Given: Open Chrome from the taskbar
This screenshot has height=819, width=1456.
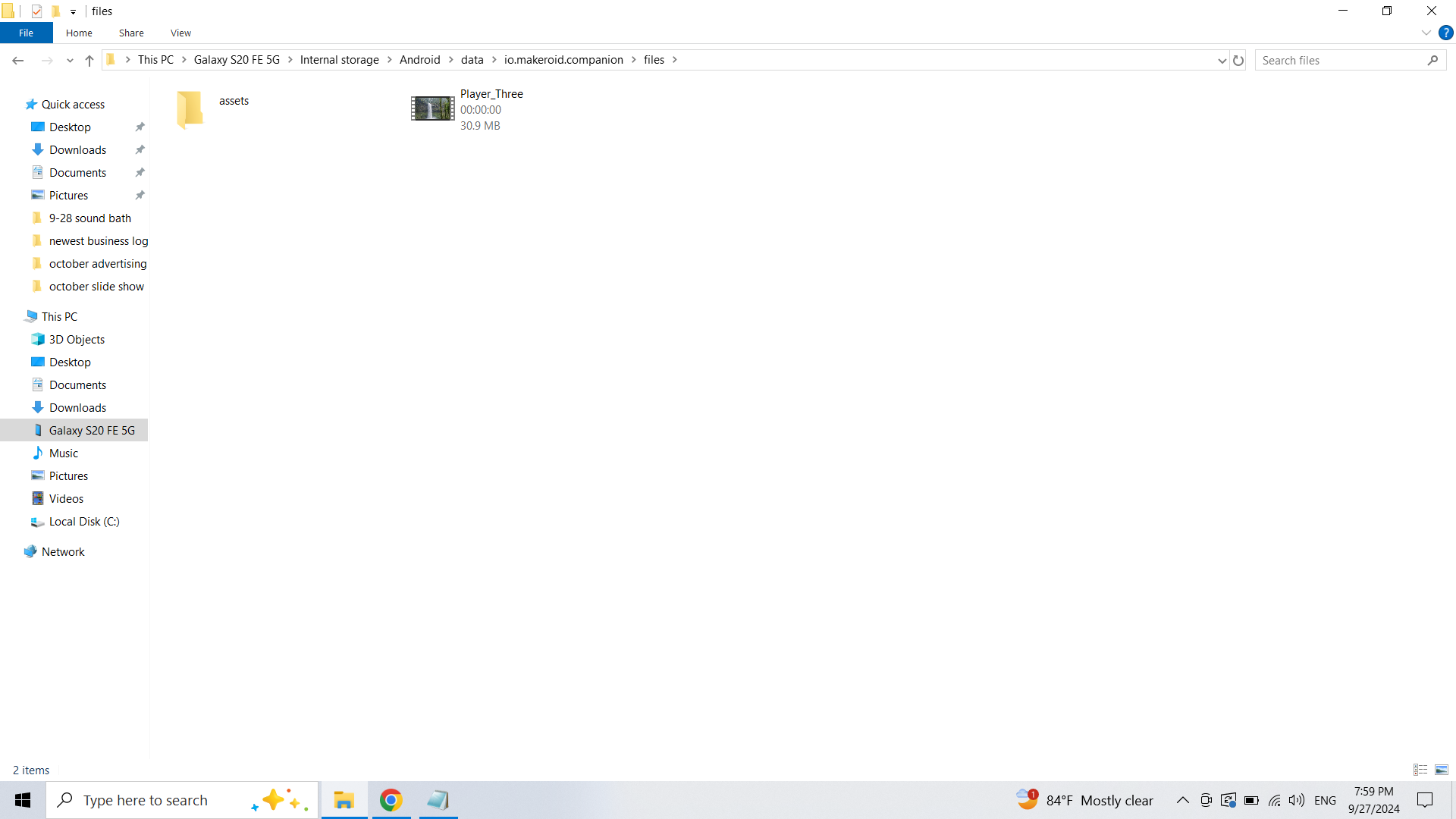Looking at the screenshot, I should pyautogui.click(x=391, y=800).
